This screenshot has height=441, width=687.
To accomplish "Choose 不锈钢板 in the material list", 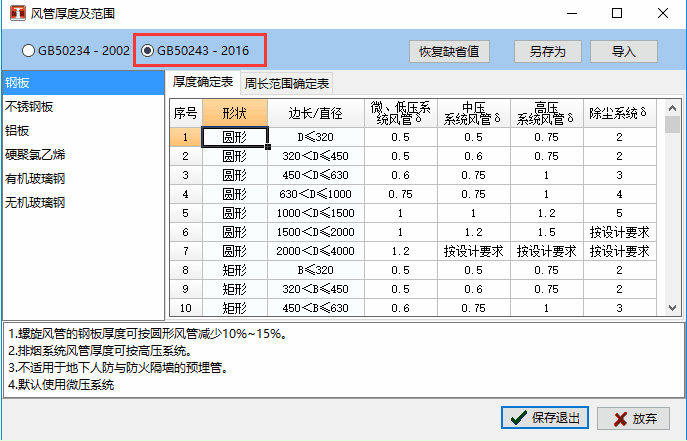I will [x=30, y=106].
